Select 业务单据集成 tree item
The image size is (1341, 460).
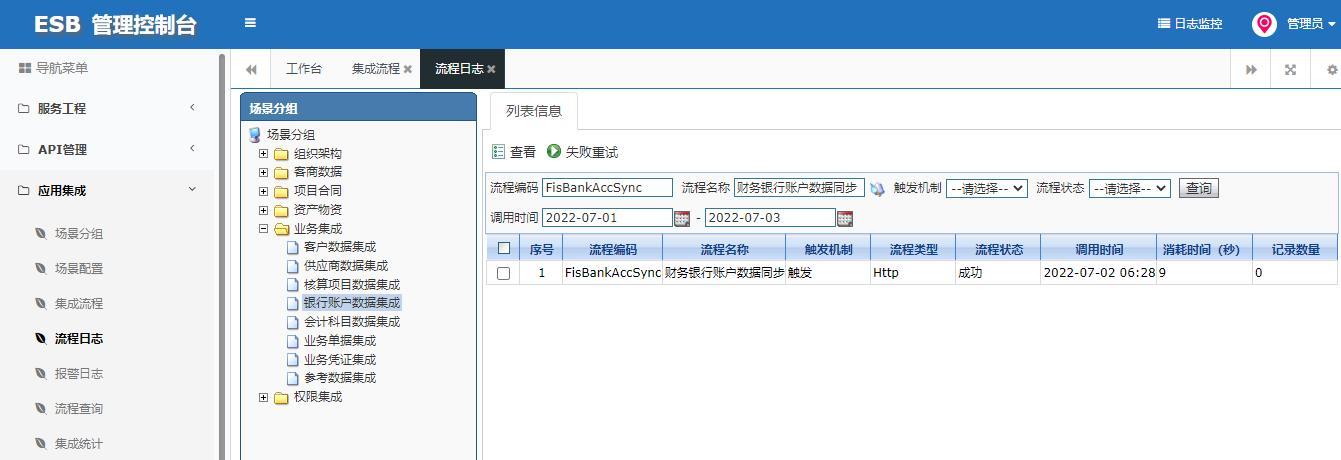[x=340, y=341]
